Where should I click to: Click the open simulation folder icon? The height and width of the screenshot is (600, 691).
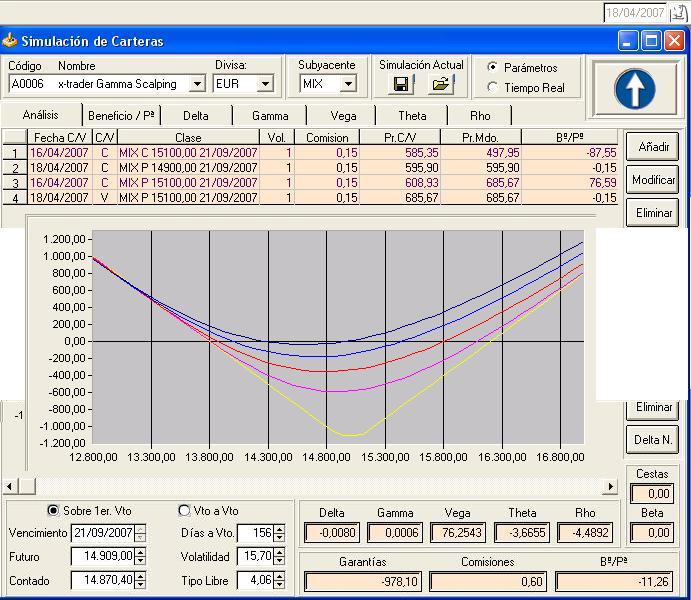pyautogui.click(x=442, y=85)
